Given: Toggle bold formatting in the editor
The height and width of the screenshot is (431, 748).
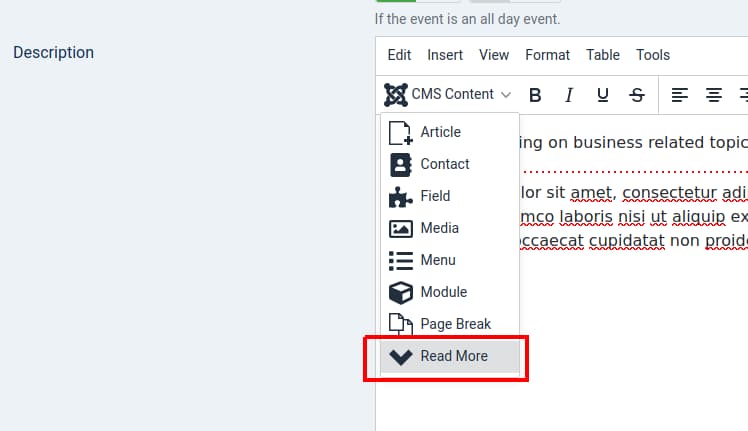Looking at the screenshot, I should (535, 95).
